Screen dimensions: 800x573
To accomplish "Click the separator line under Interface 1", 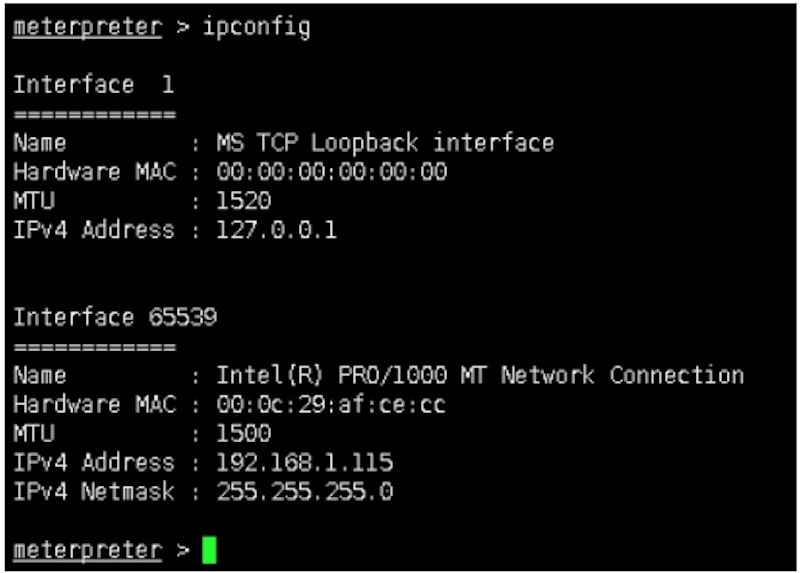I will (95, 114).
